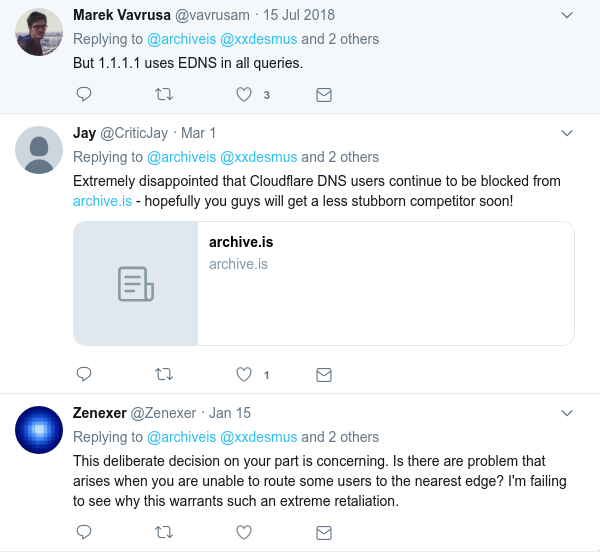Open the archive.is link in Jay's tweet text
The height and width of the screenshot is (552, 600).
(103, 201)
